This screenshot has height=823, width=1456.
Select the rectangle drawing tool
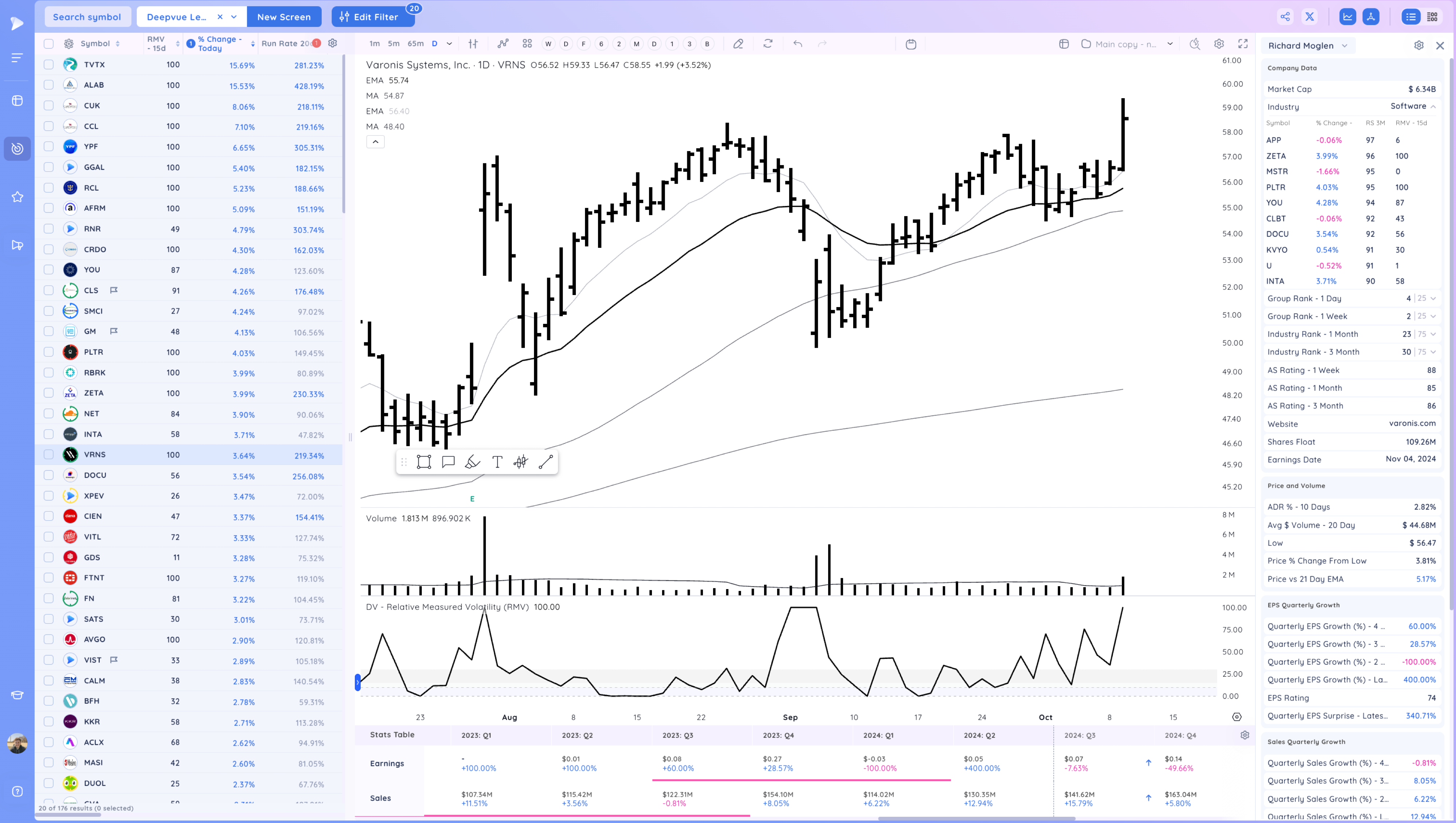tap(423, 462)
